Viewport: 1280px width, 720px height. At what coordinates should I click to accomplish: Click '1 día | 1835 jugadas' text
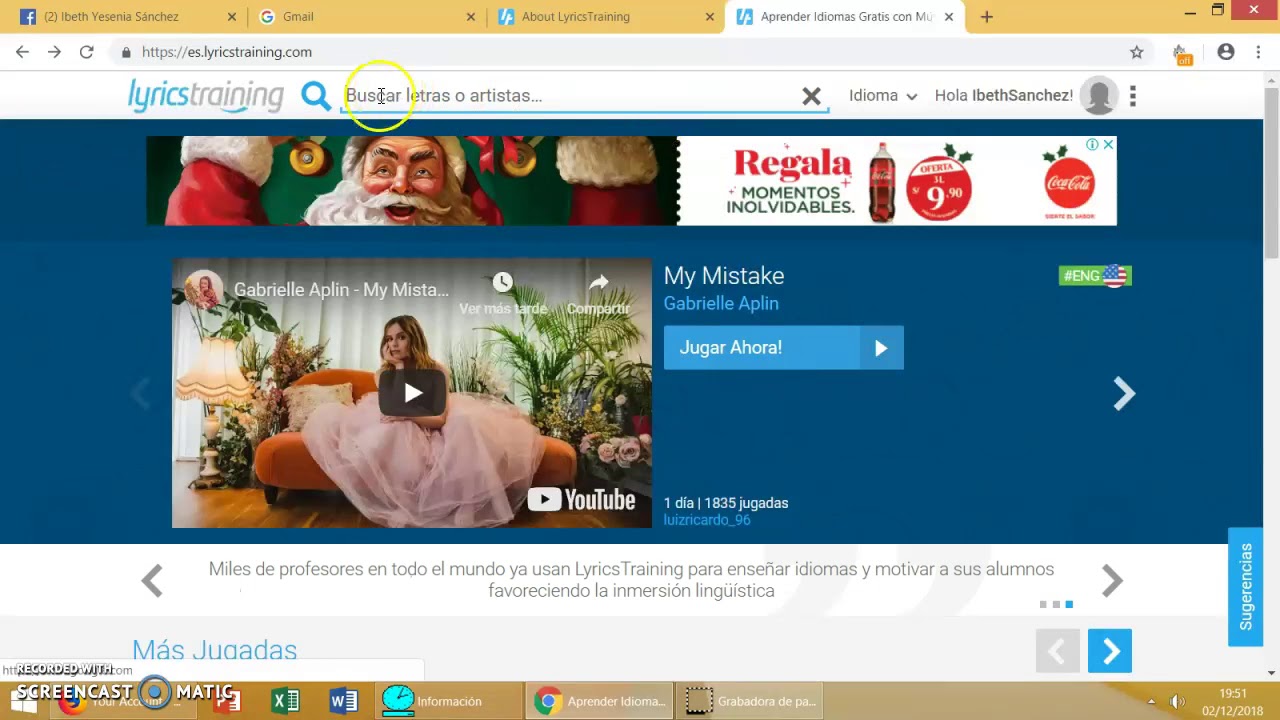click(x=726, y=503)
